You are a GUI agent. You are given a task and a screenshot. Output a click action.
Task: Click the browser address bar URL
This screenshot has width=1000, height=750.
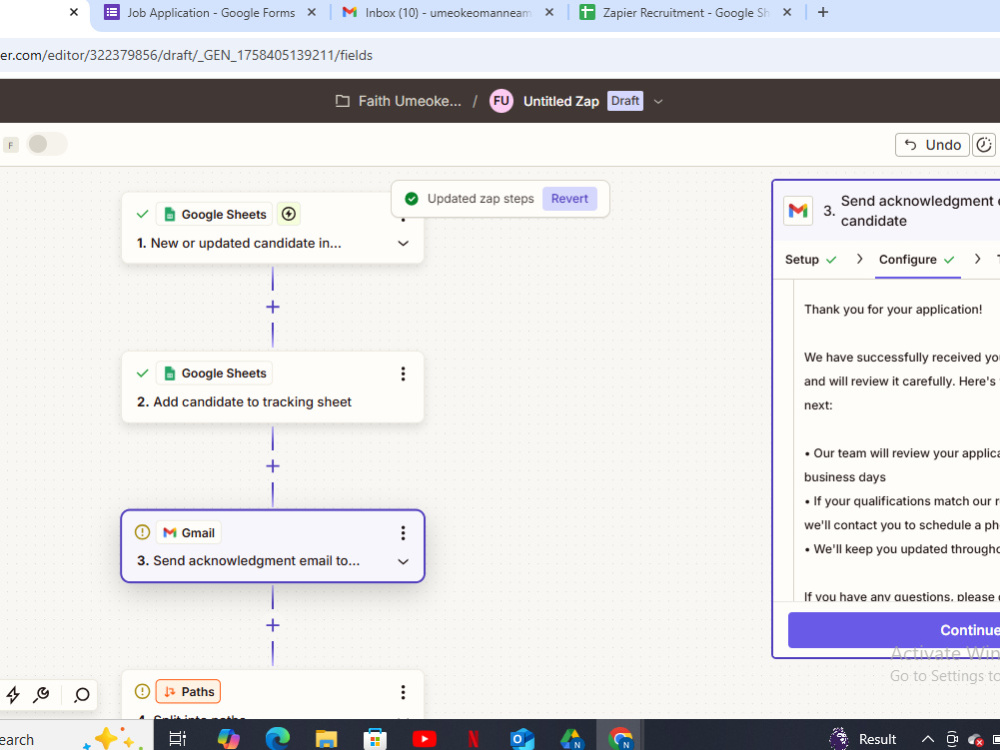point(186,55)
